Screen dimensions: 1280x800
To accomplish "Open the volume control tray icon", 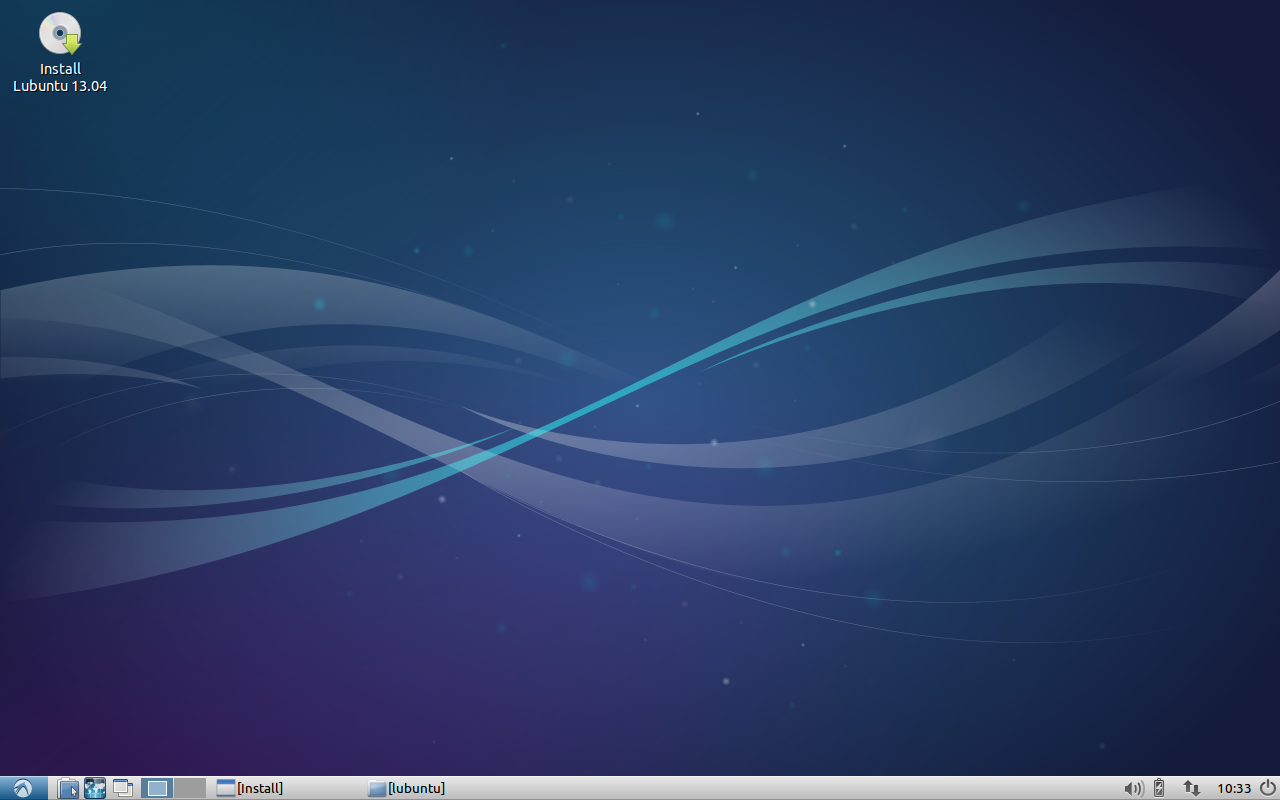I will [x=1133, y=788].
